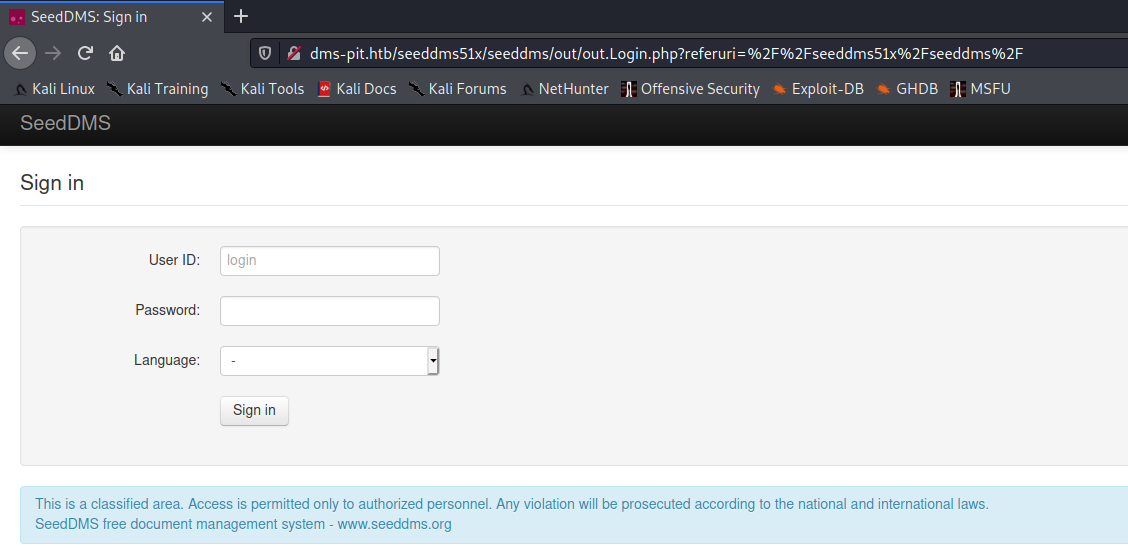Select the SeedDMS: Sign in browser tab
This screenshot has height=558, width=1128.
(112, 17)
